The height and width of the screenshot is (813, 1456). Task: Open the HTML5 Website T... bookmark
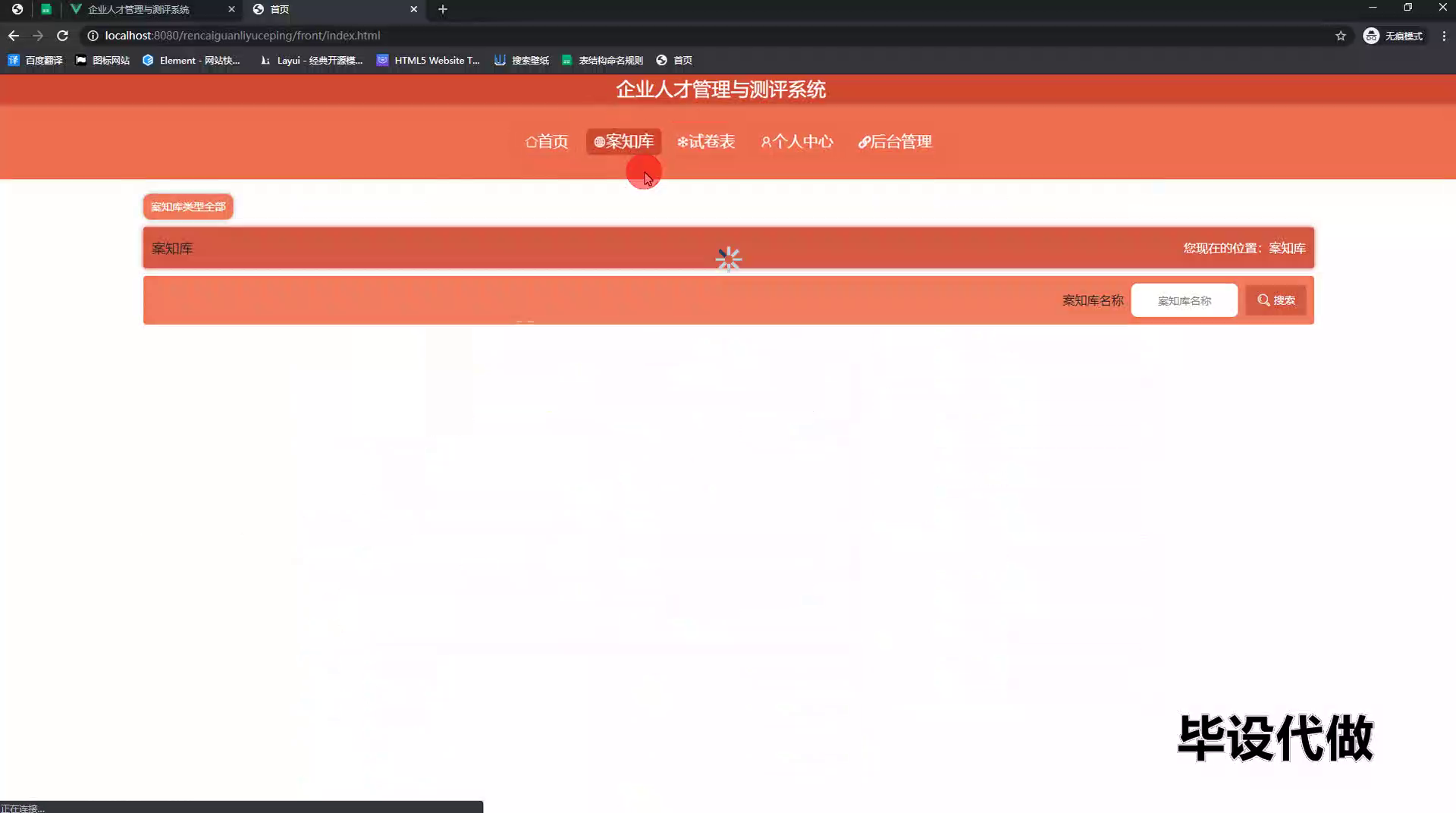click(428, 60)
